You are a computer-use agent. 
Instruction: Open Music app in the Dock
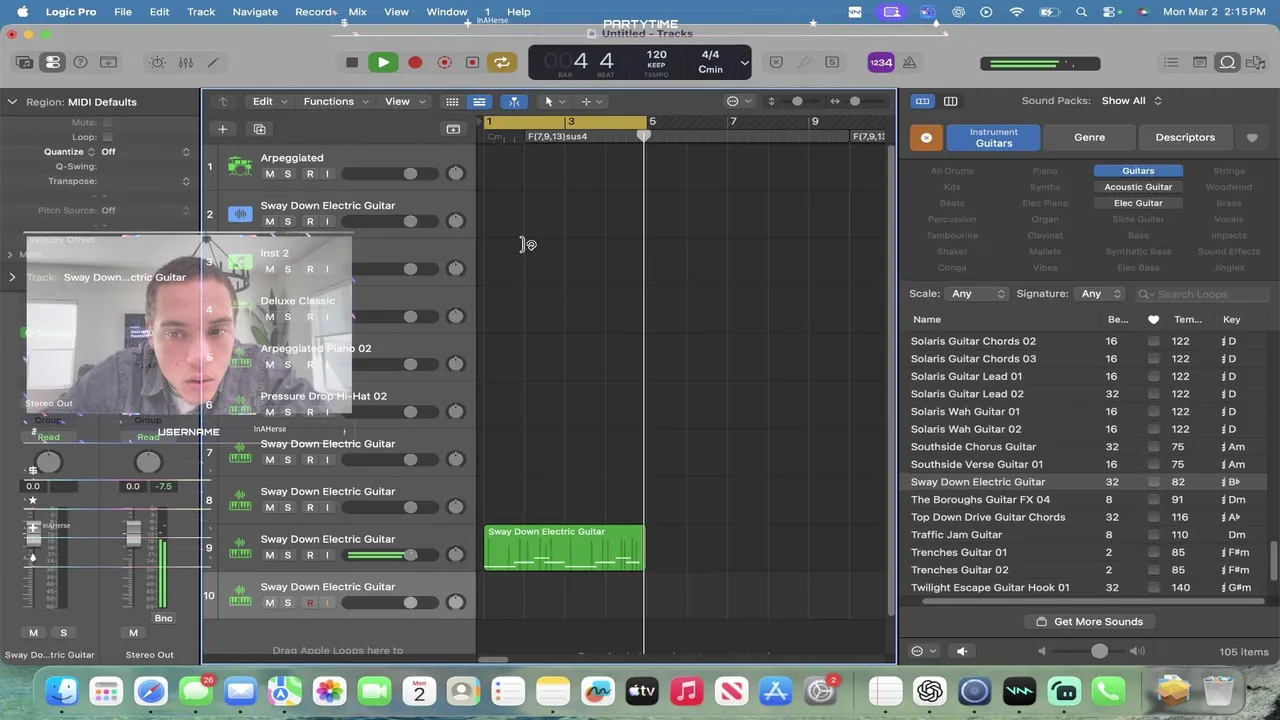[686, 691]
